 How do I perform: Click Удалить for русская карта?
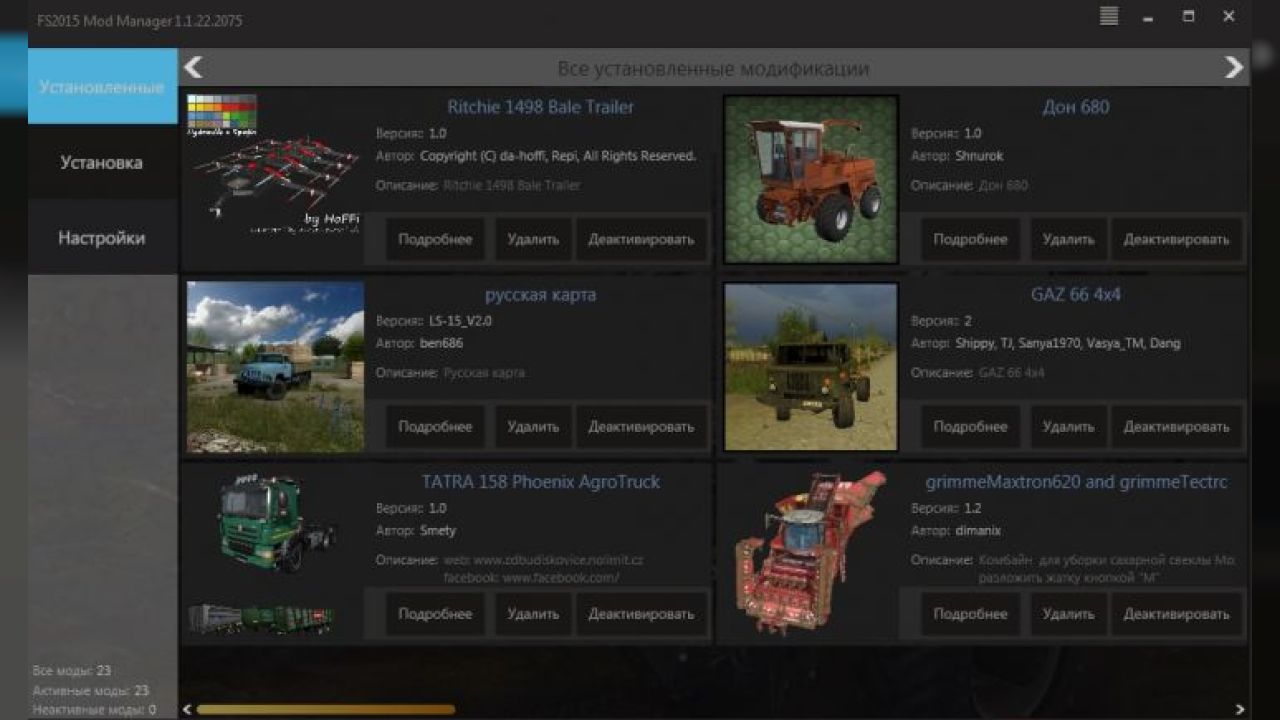click(x=533, y=426)
